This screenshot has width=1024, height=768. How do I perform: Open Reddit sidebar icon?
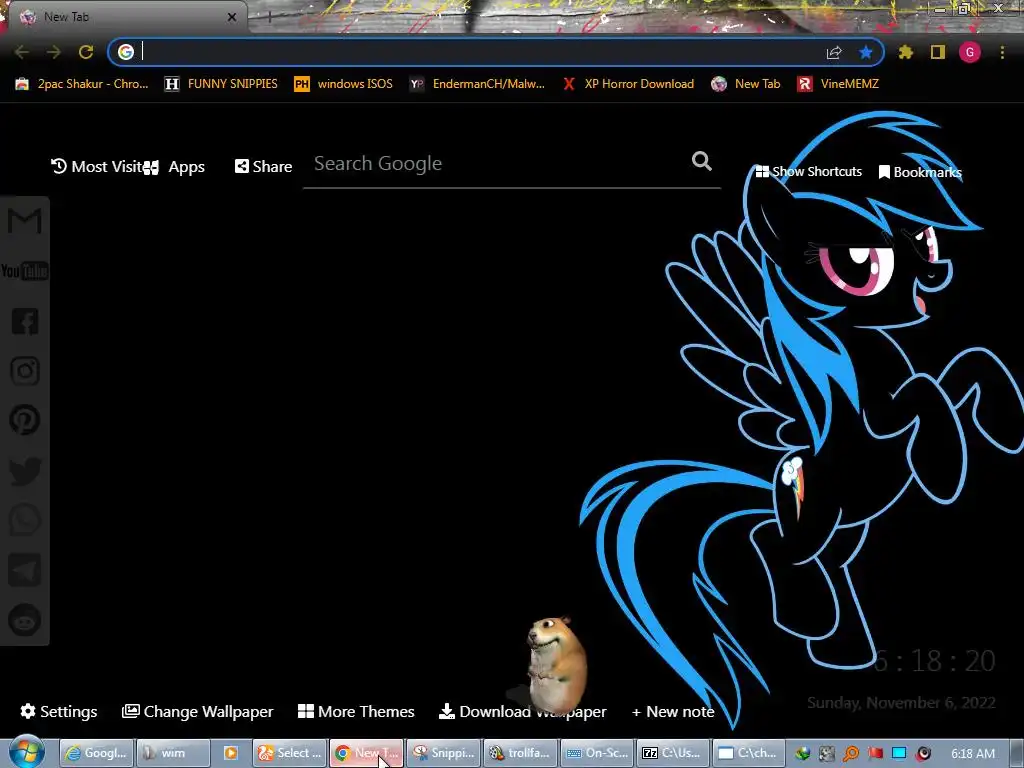pos(25,620)
